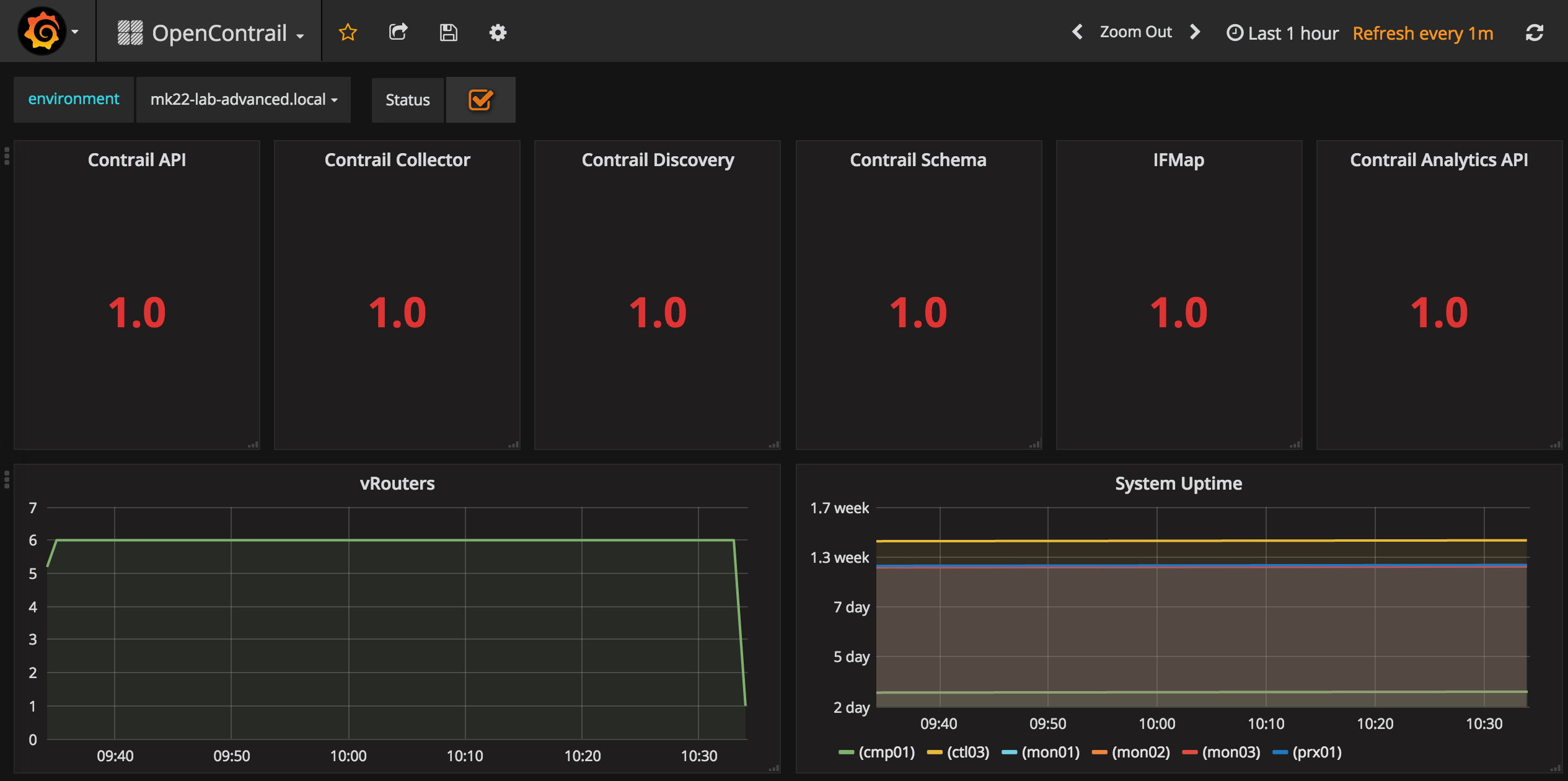Click the Contrail Analytics API value 1.0
The height and width of the screenshot is (781, 1568).
tap(1439, 312)
